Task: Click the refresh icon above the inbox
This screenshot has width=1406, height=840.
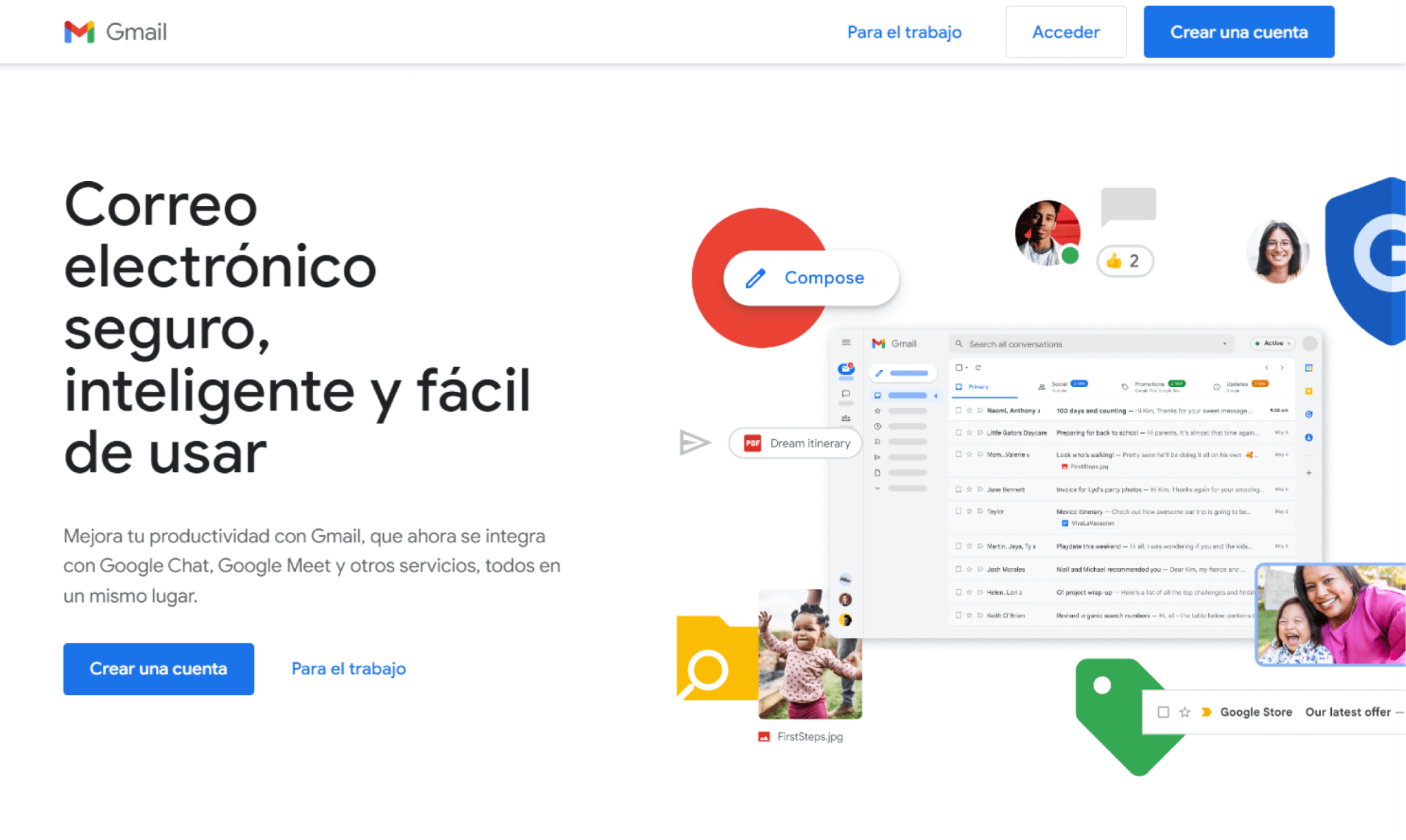Action: pos(978,367)
